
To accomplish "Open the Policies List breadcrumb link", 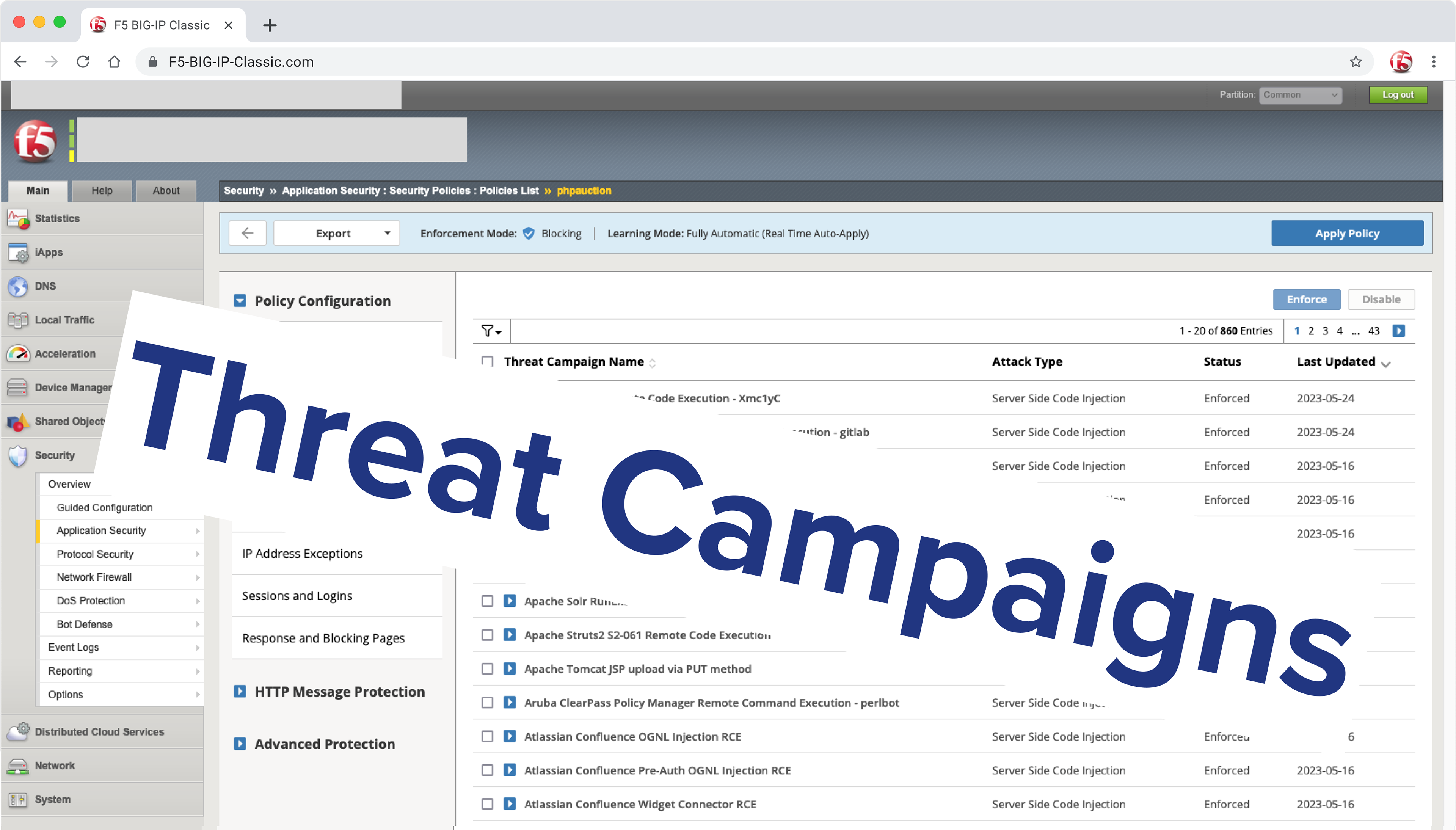I will pyautogui.click(x=508, y=191).
